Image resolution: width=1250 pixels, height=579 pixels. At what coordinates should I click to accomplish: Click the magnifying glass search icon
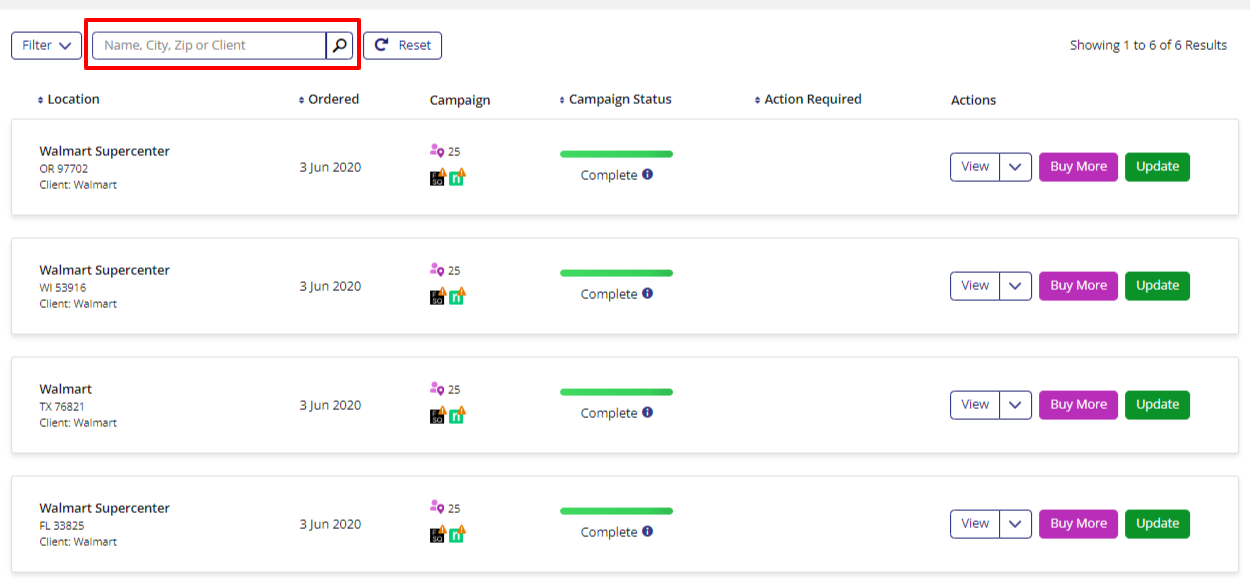[x=339, y=45]
